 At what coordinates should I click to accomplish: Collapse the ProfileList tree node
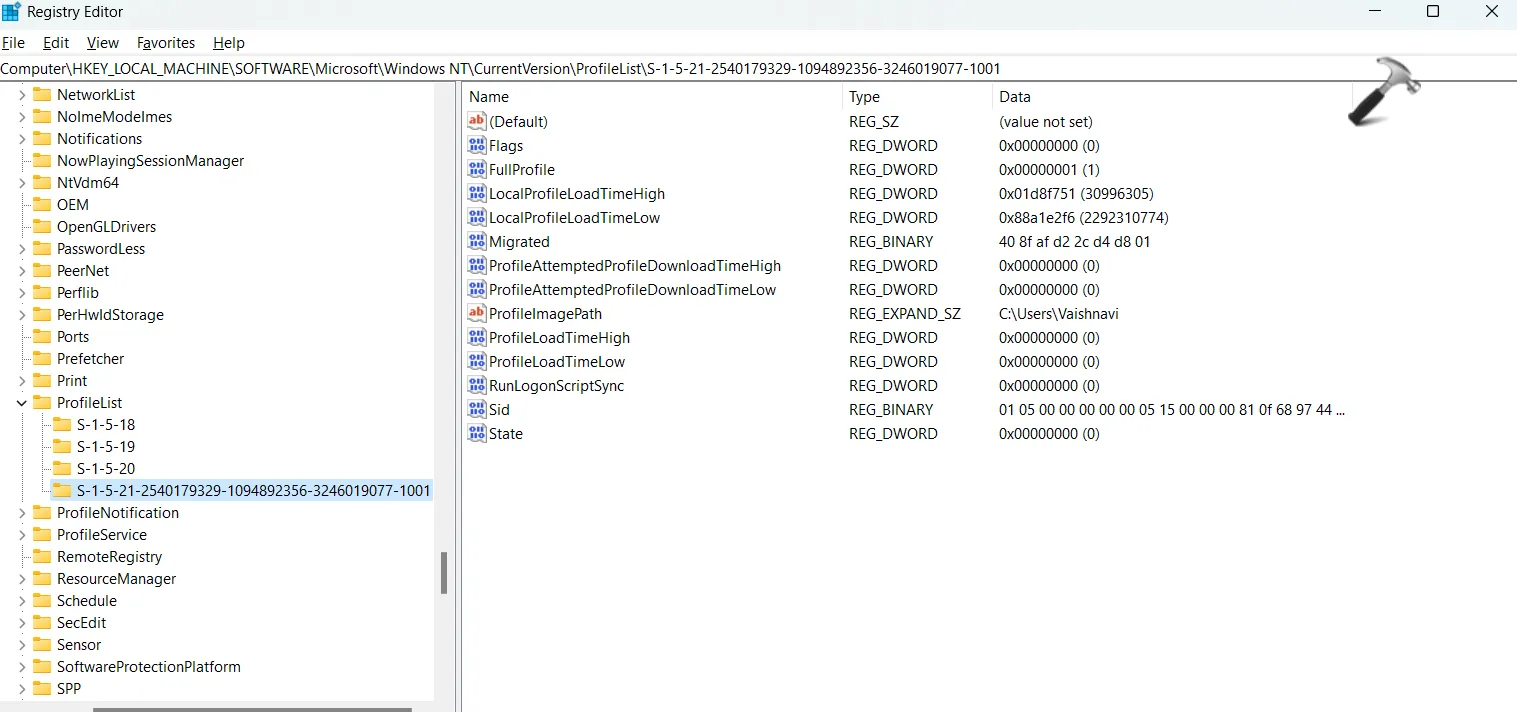[22, 403]
